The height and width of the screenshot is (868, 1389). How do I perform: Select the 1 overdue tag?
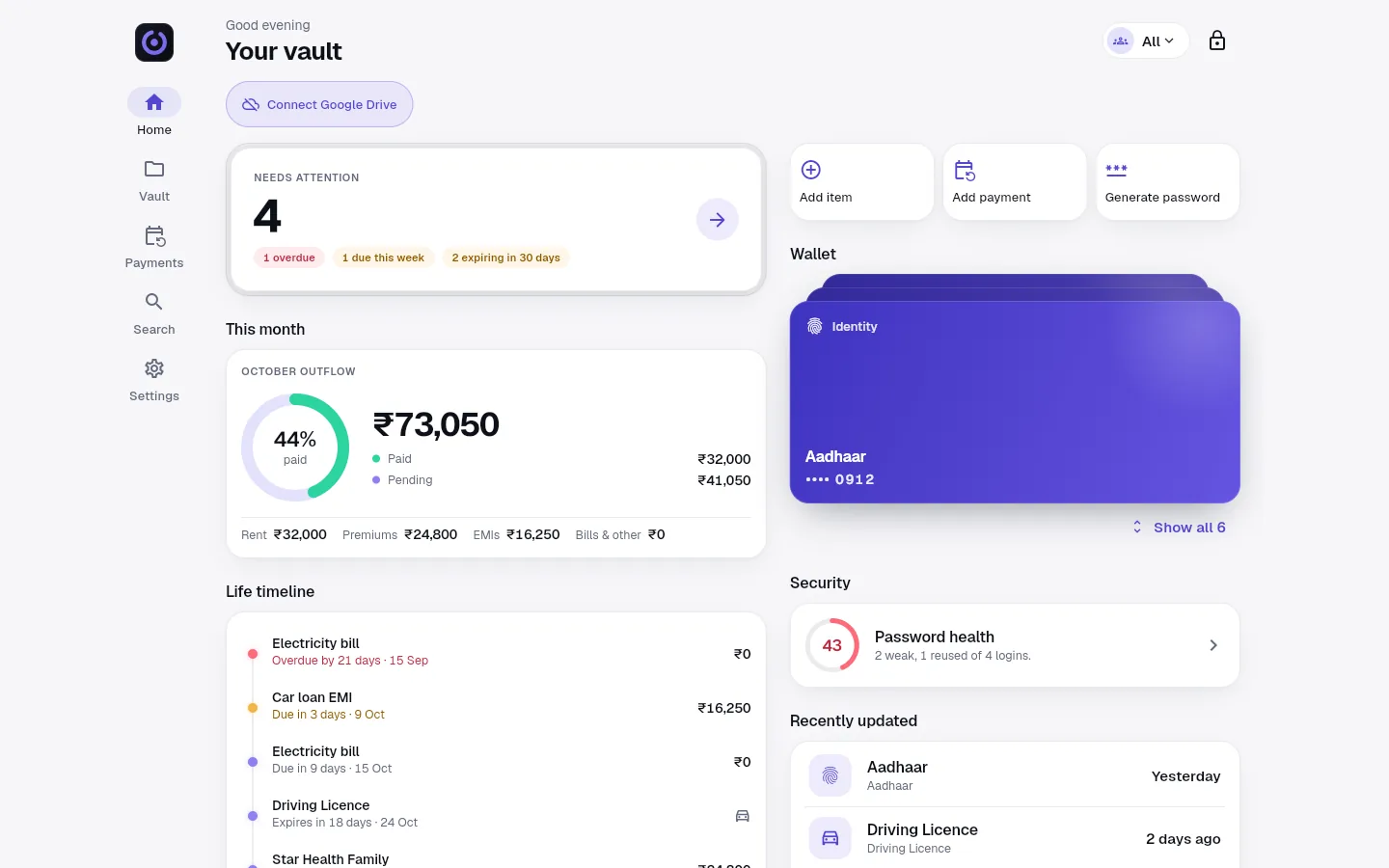(289, 258)
